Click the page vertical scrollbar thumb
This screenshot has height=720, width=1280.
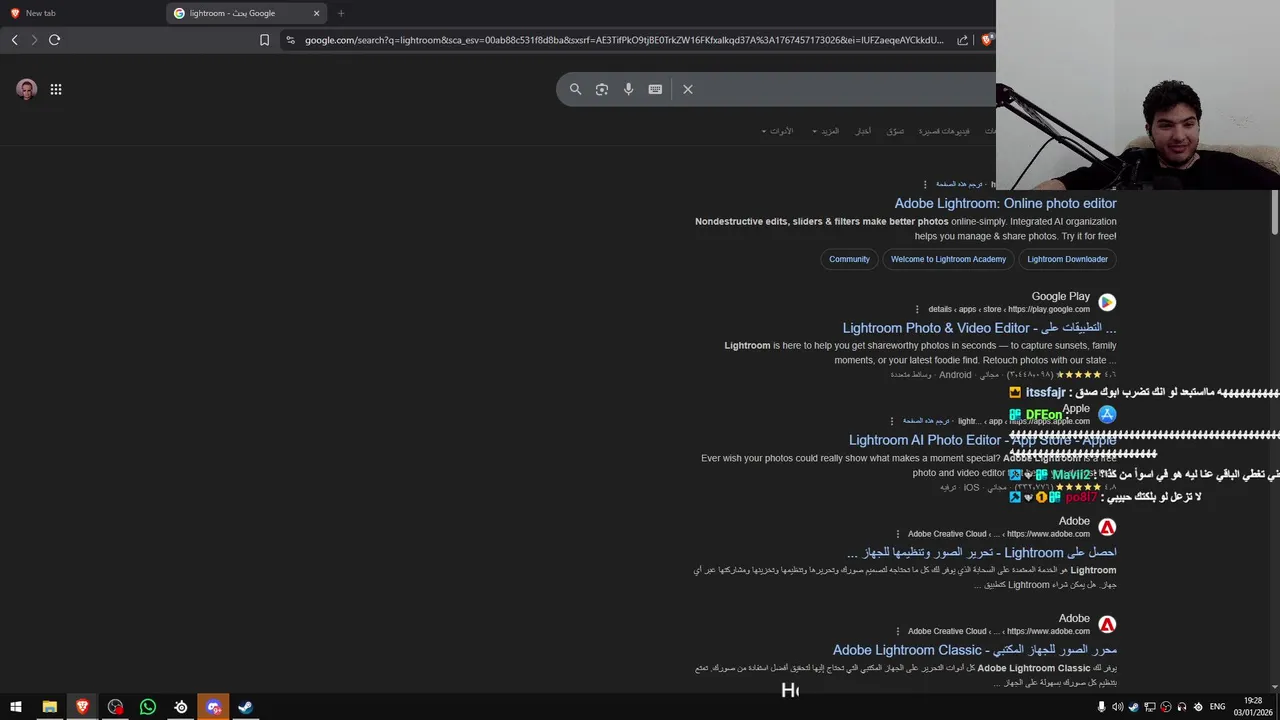click(x=1274, y=212)
